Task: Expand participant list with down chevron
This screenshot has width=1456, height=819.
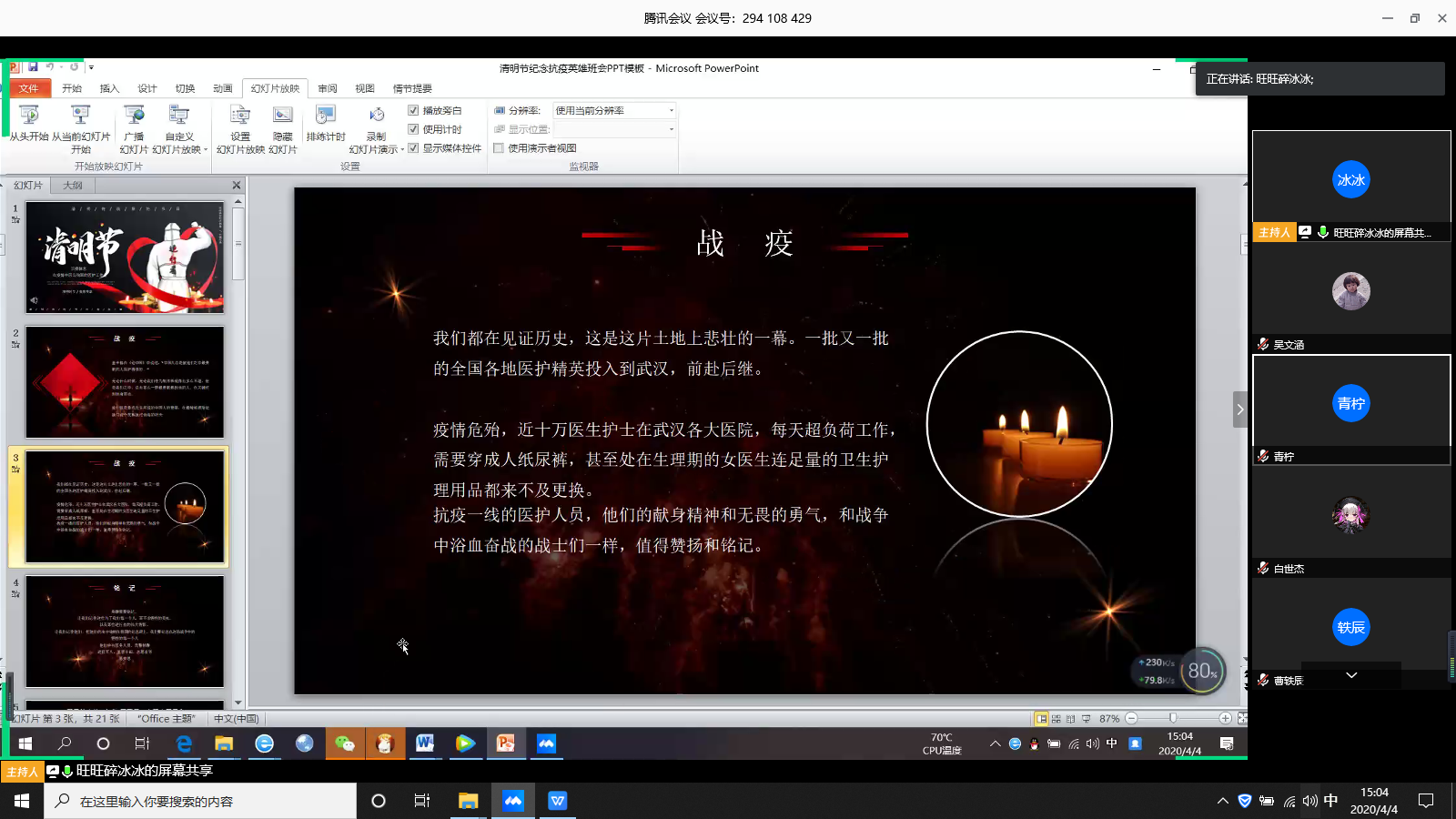Action: click(1351, 675)
